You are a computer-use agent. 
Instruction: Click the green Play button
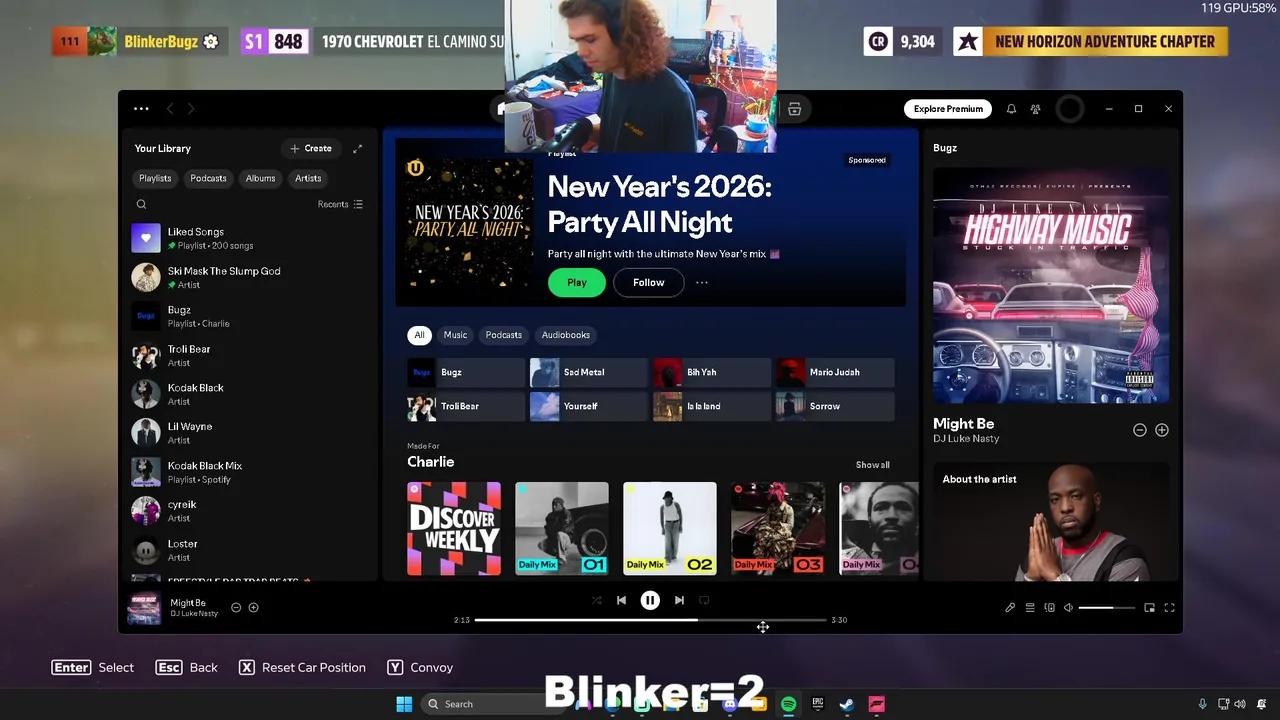[577, 282]
